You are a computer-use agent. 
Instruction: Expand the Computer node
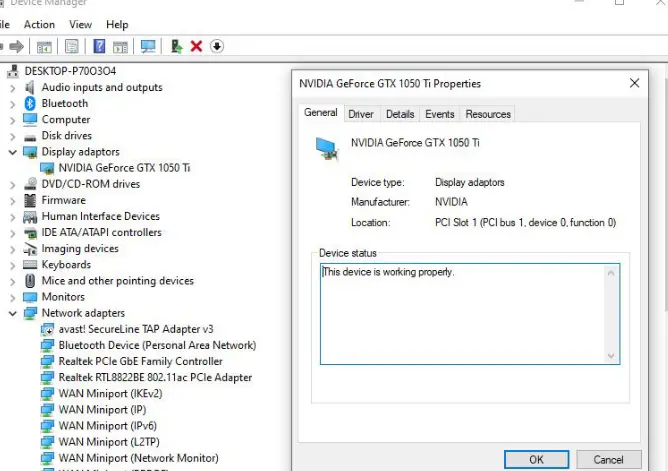[12, 120]
